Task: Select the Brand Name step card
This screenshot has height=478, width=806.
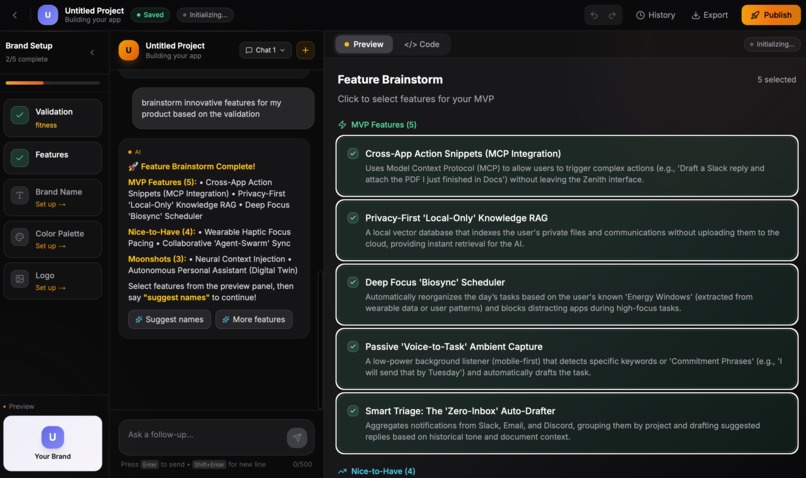Action: coord(53,197)
